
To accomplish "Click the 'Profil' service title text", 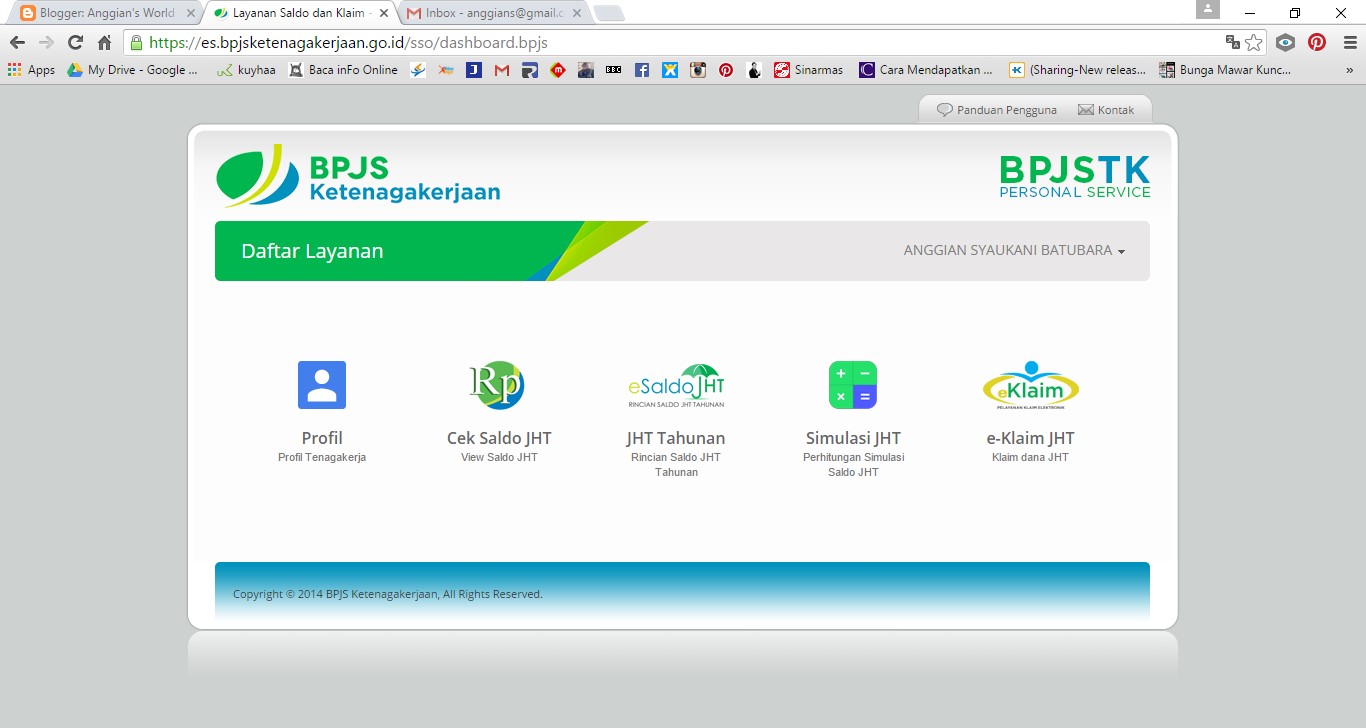I will [x=322, y=438].
